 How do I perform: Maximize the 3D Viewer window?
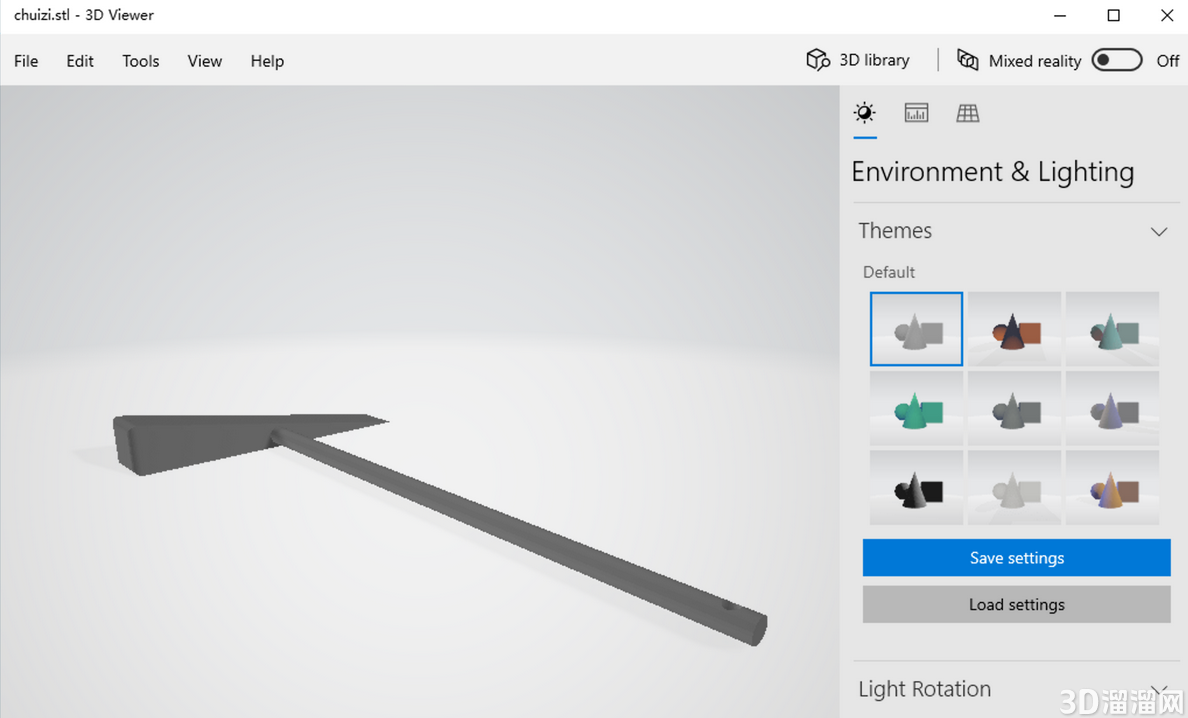tap(1113, 15)
